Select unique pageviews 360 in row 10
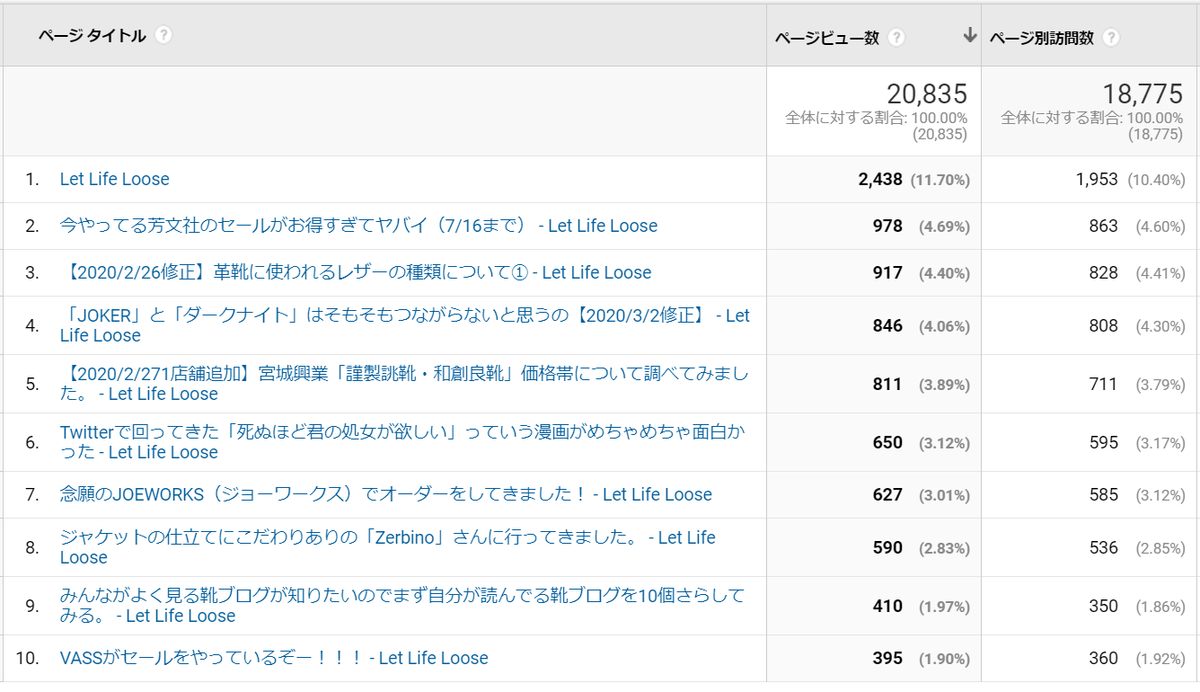This screenshot has width=1200, height=692. [x=1103, y=659]
